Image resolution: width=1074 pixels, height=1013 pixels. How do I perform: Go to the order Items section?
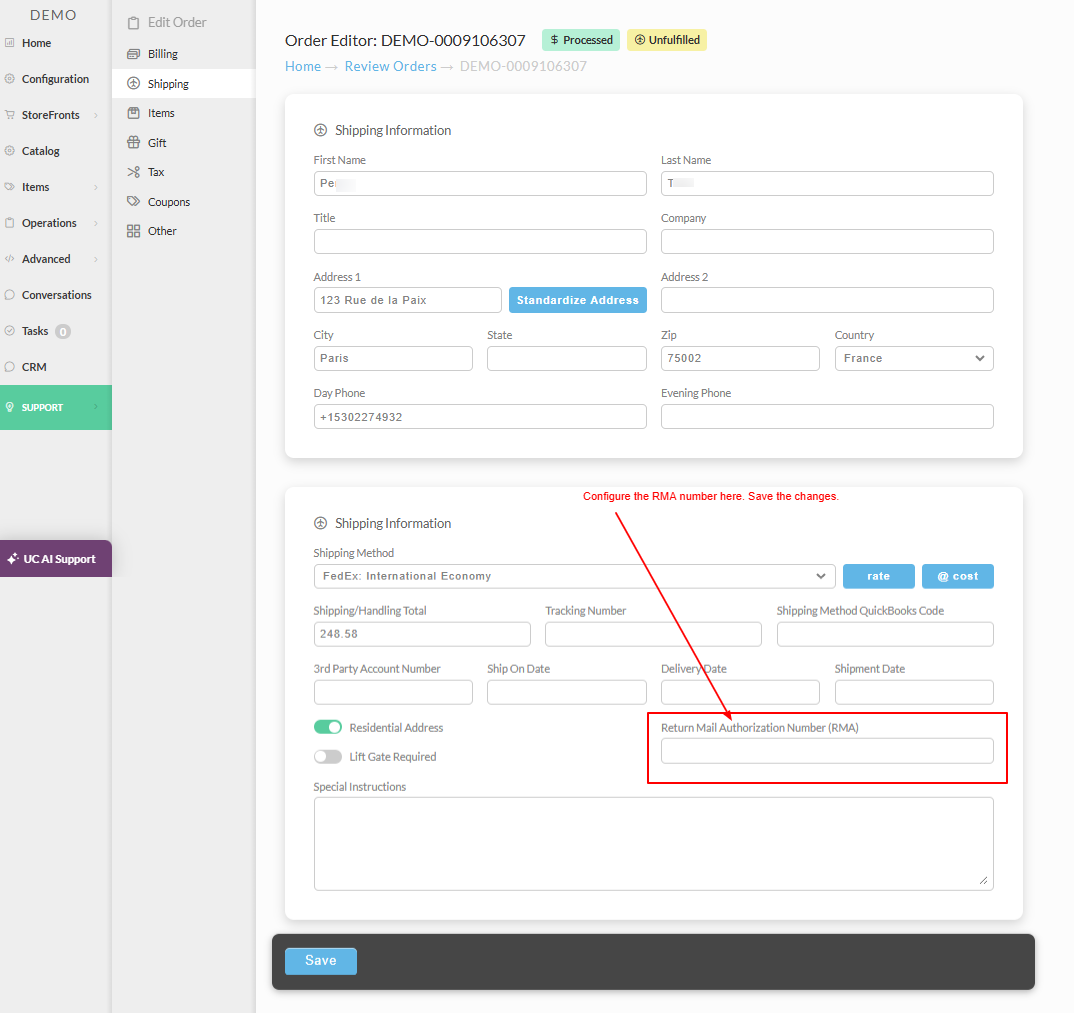tap(184, 113)
